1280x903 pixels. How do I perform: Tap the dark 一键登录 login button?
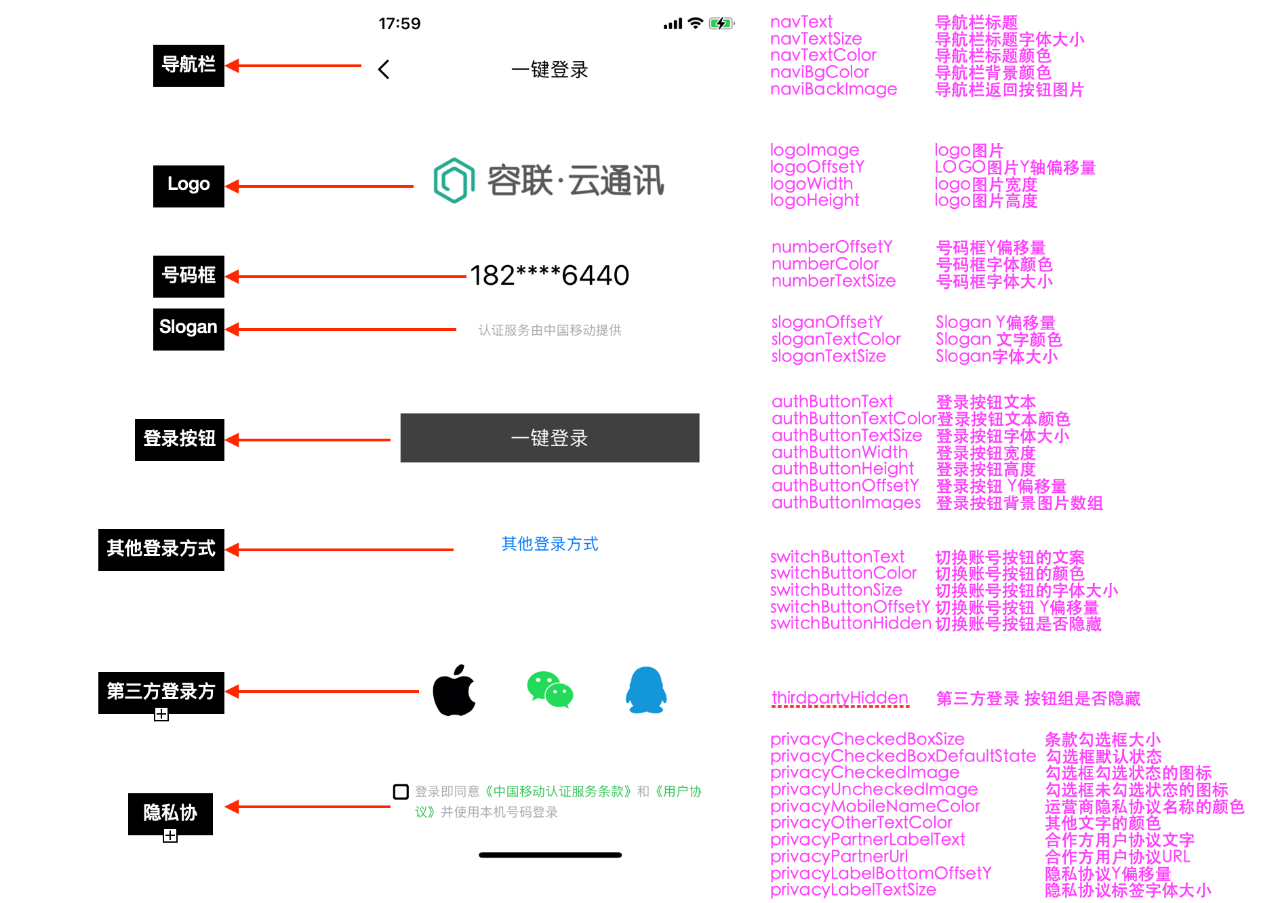[x=550, y=438]
